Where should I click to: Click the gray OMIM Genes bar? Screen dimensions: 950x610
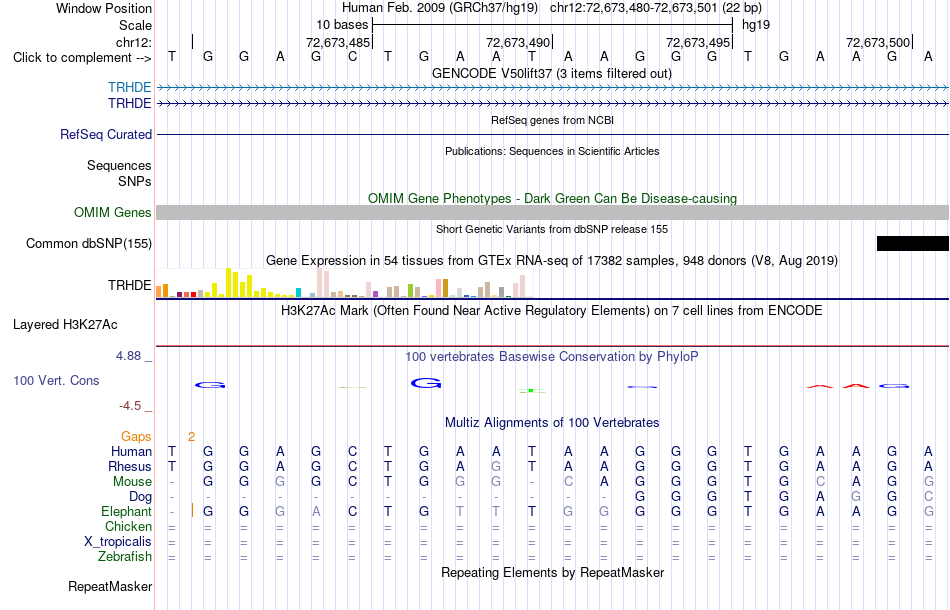tap(552, 213)
